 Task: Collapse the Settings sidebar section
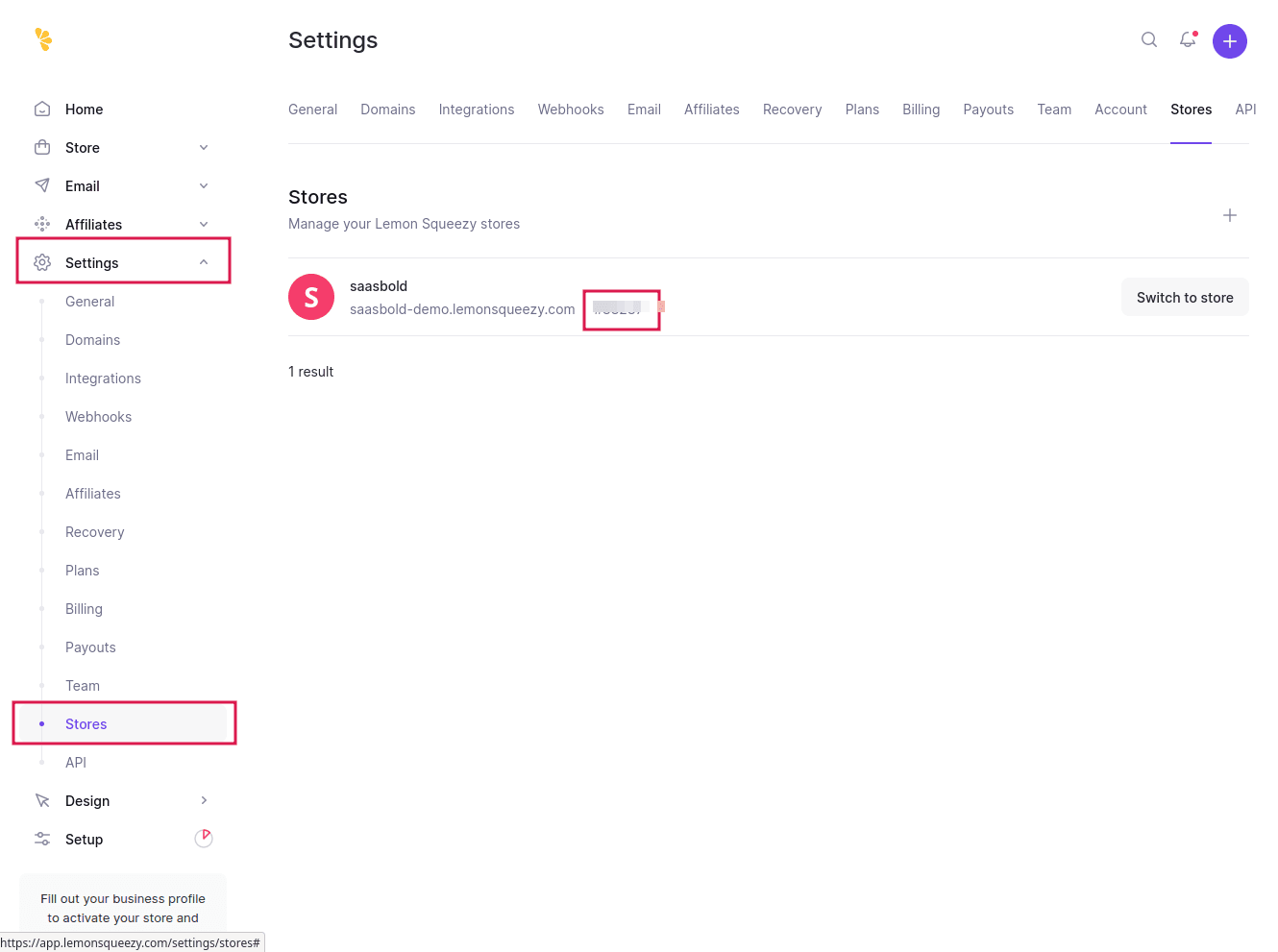click(x=204, y=262)
